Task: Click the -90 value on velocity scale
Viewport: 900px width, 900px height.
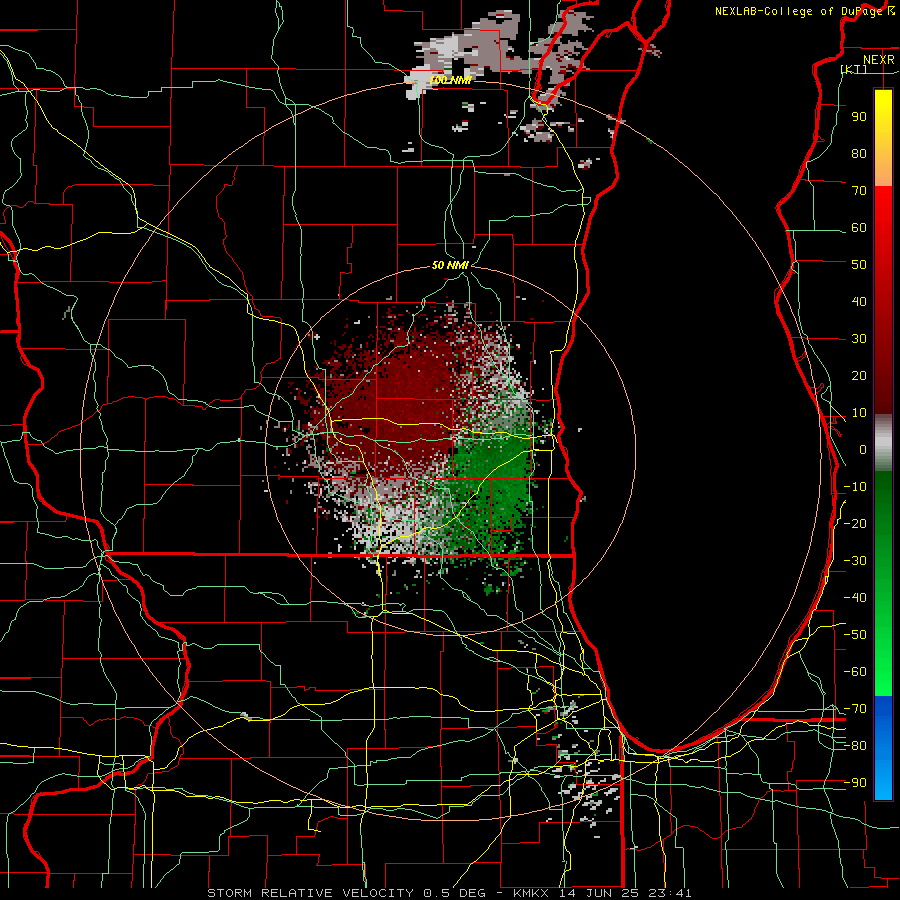Action: coord(855,783)
